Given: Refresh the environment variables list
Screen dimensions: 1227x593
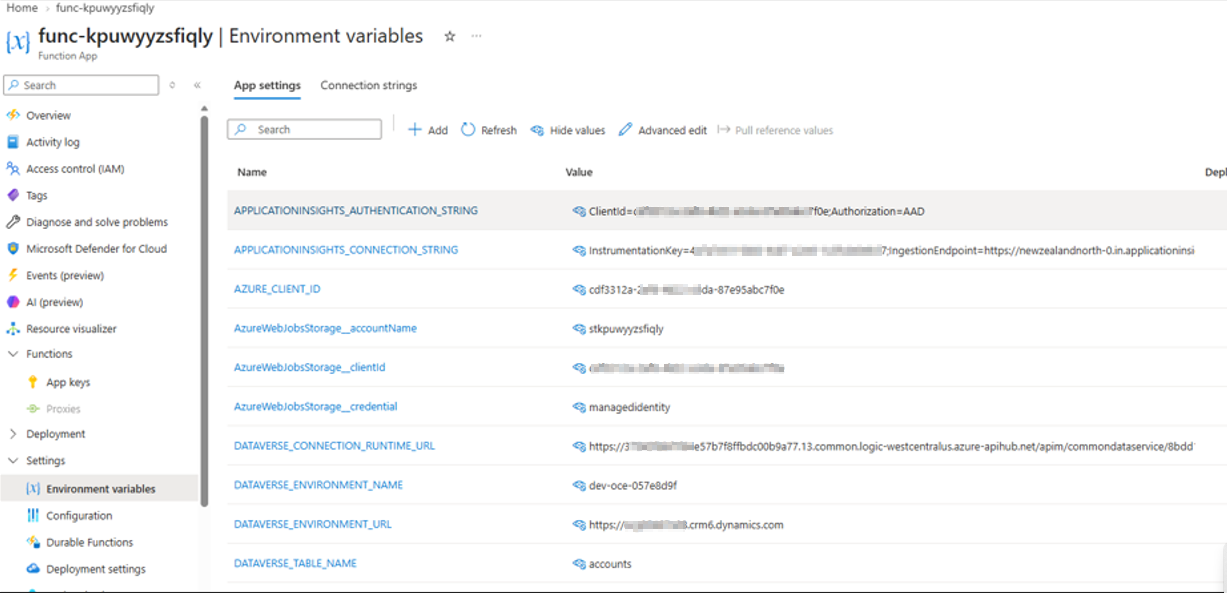Looking at the screenshot, I should click(489, 130).
